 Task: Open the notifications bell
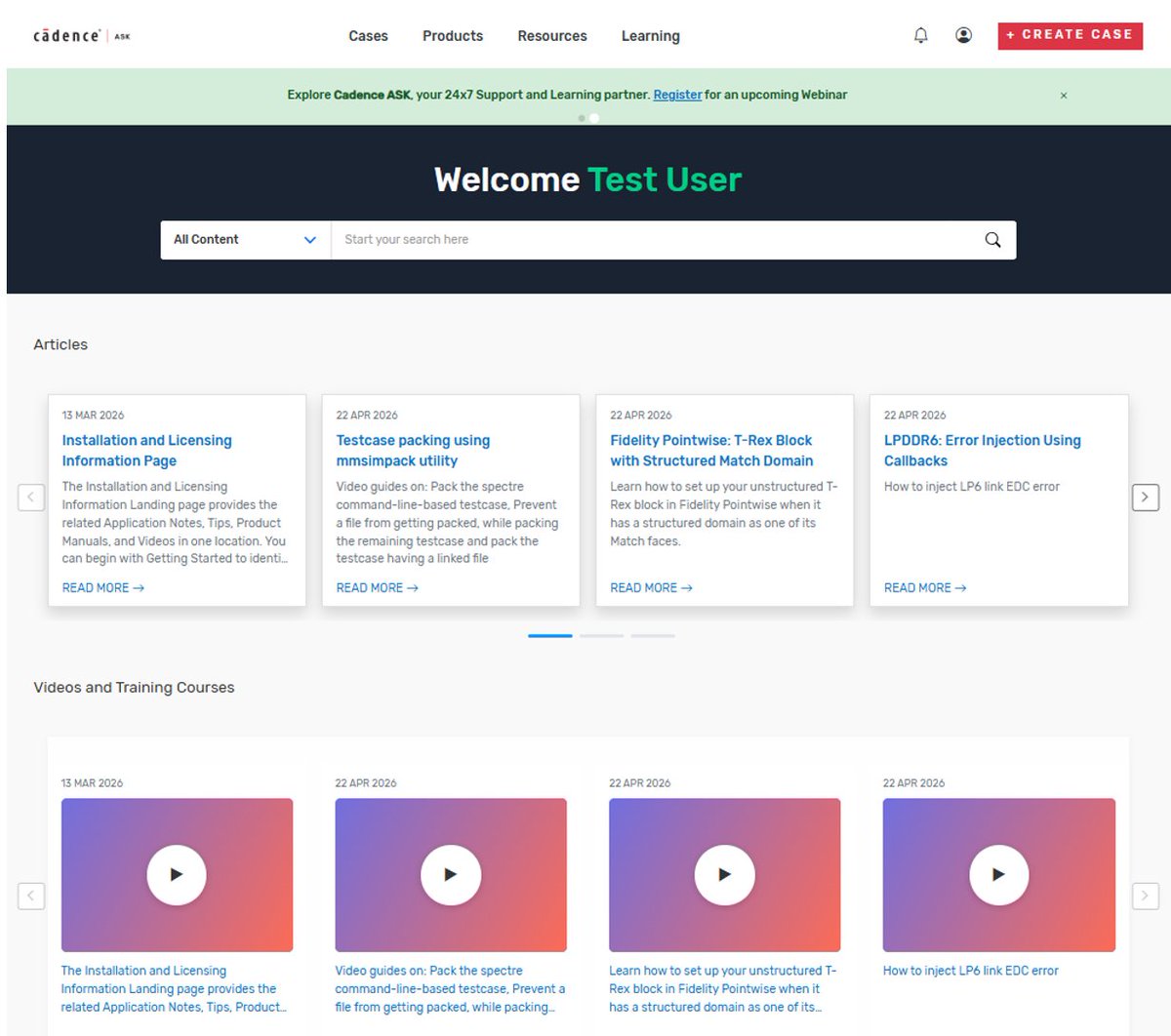point(920,36)
